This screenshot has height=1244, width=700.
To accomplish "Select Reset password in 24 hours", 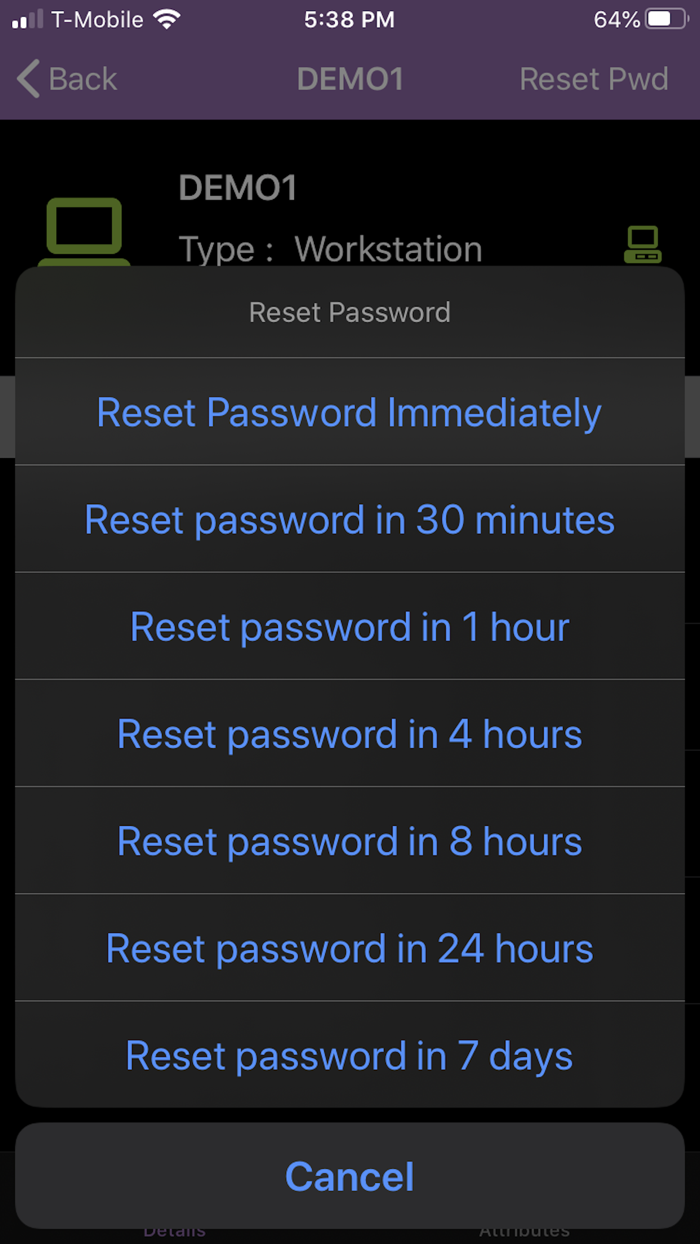I will tap(349, 948).
